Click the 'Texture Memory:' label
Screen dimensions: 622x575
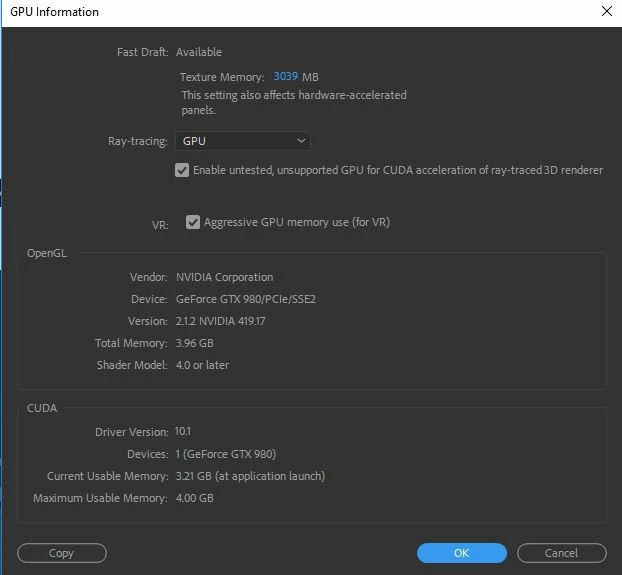(x=222, y=77)
